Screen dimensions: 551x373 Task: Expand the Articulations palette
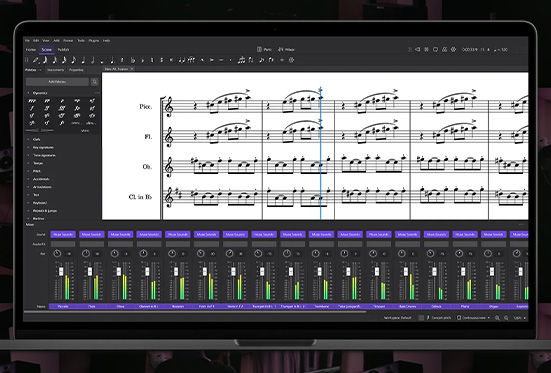tap(28, 187)
